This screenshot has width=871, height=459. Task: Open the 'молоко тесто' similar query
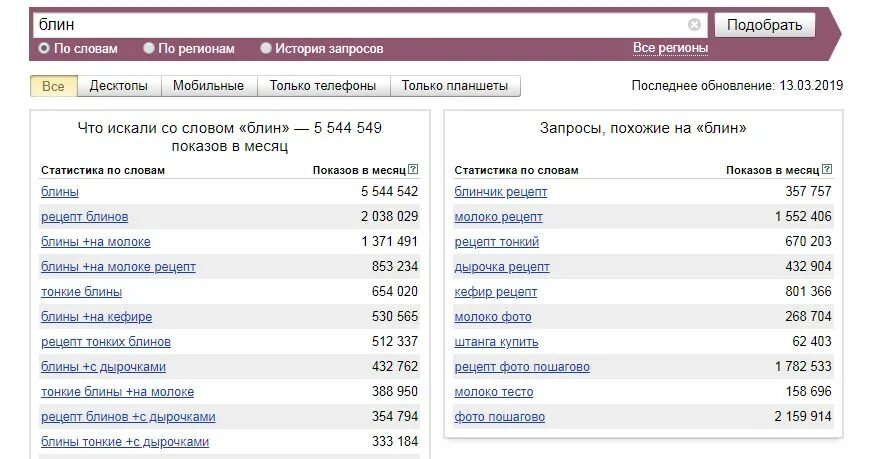494,392
